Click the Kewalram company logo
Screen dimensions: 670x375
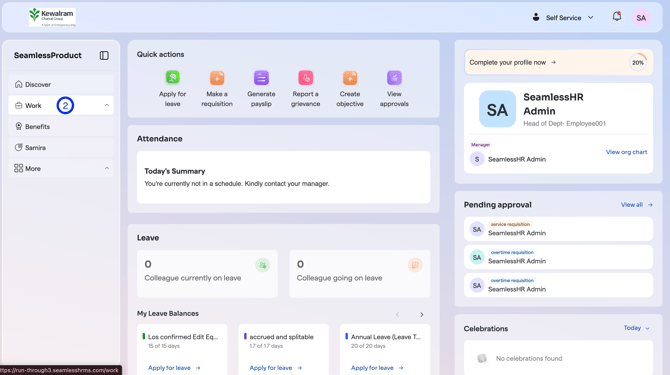click(52, 18)
